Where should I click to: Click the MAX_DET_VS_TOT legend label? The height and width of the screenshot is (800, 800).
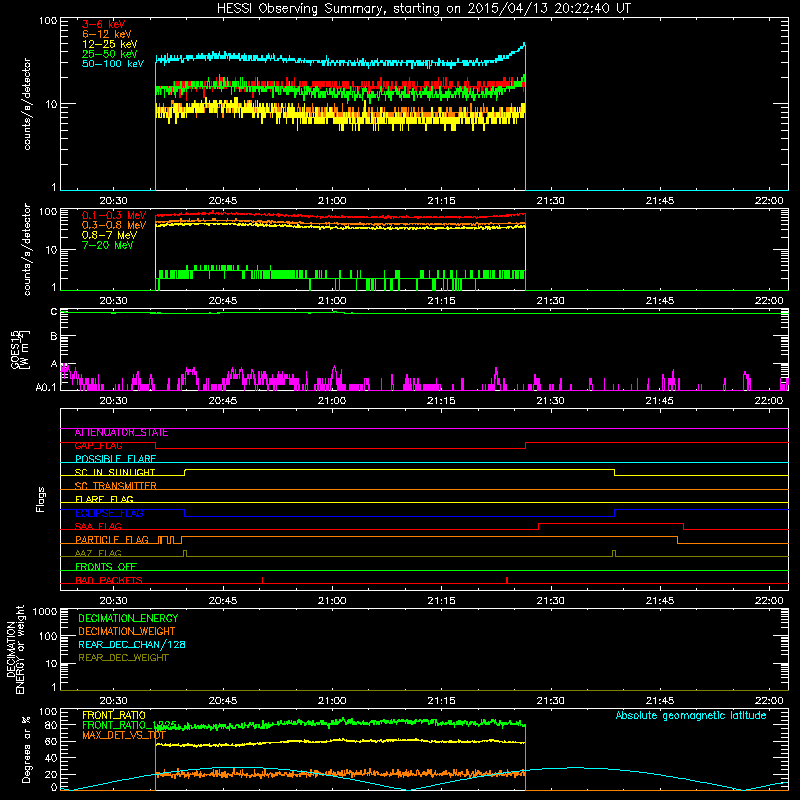point(123,735)
